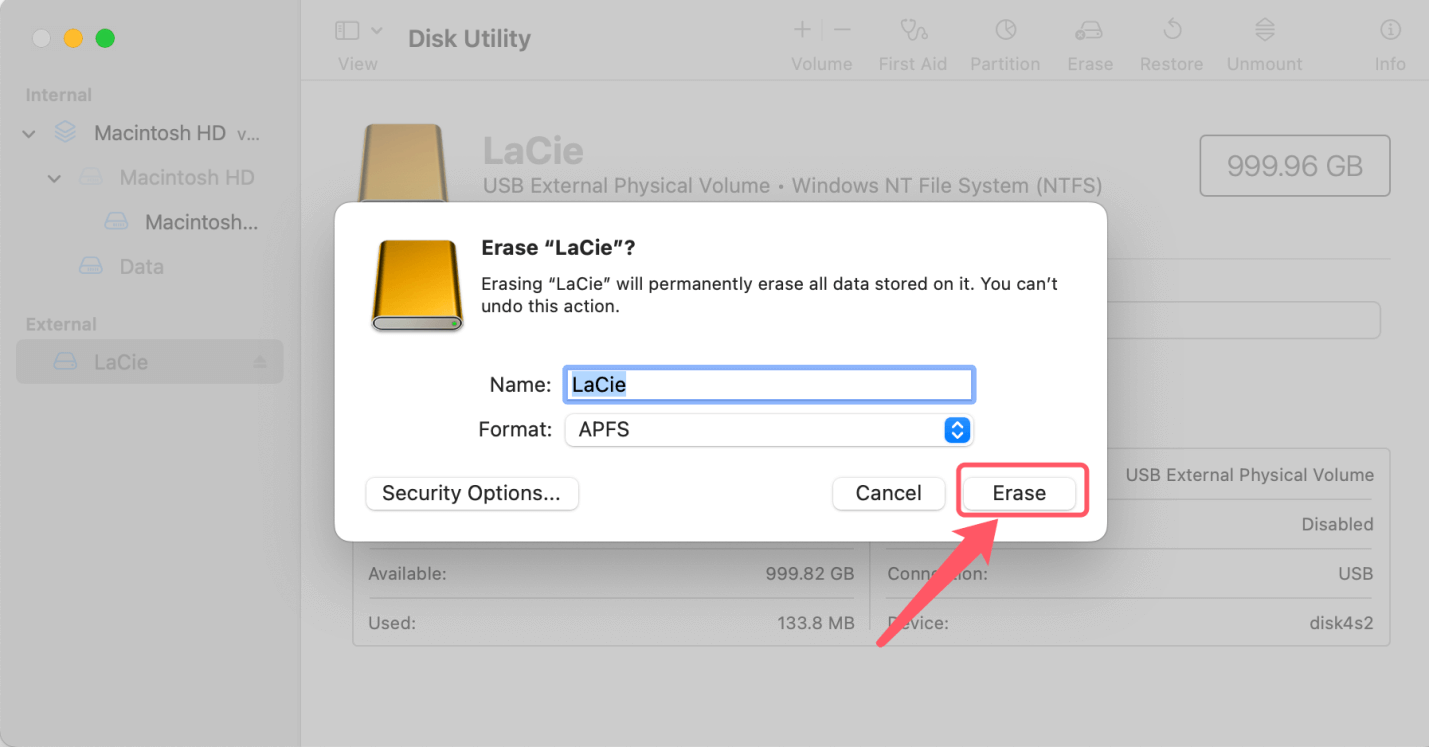Collapse the Macintosh HD volume group
The width and height of the screenshot is (1429, 747).
[29, 133]
